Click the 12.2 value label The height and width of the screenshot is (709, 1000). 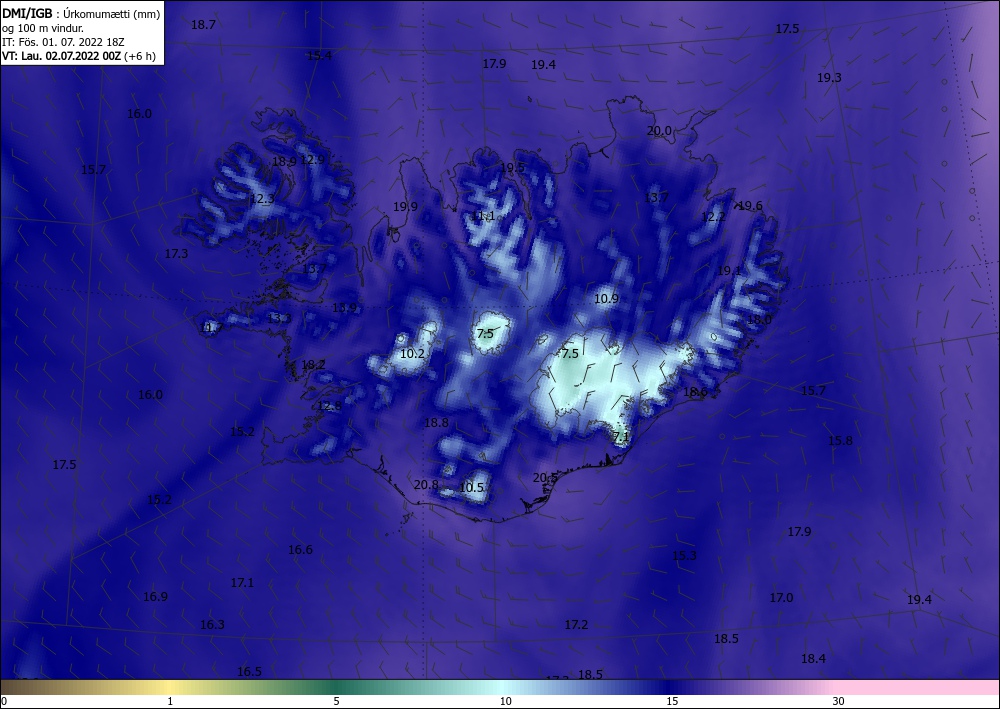[713, 217]
